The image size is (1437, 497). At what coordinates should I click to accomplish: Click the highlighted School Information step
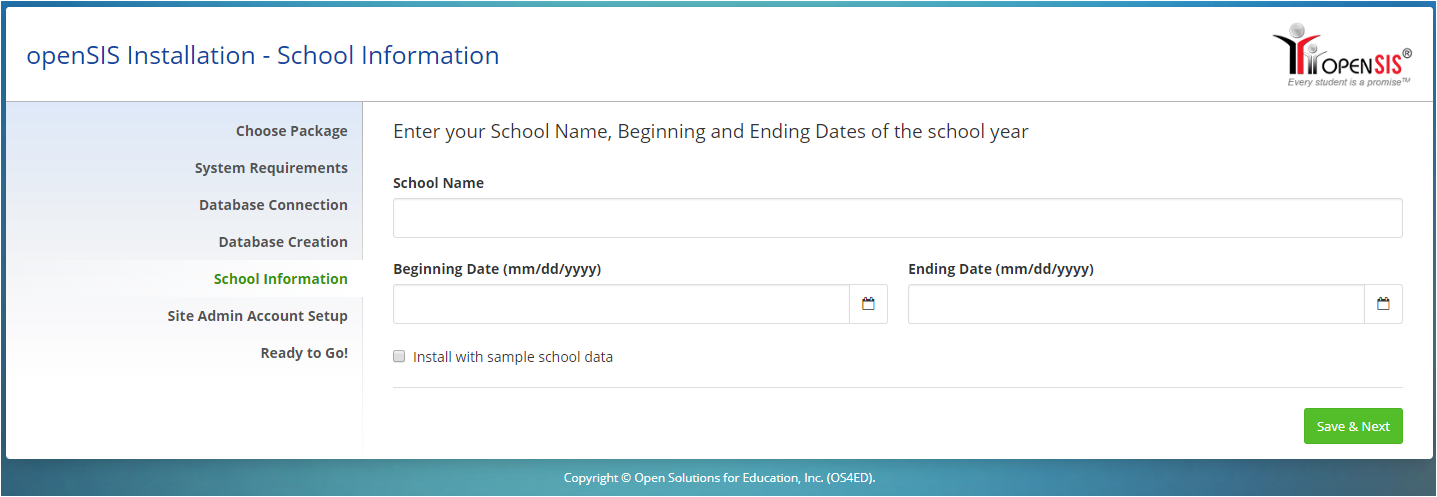280,279
